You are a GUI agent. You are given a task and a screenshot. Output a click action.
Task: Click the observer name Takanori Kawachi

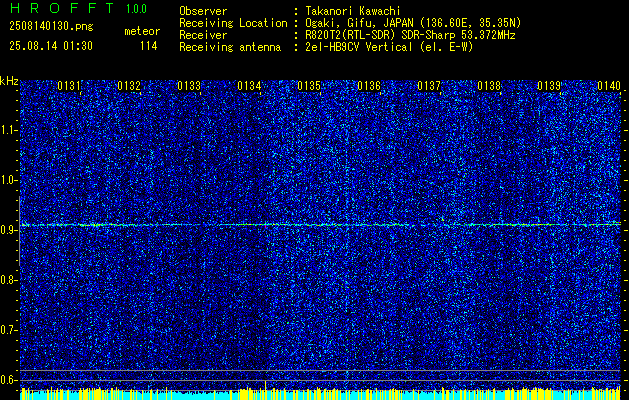(x=353, y=11)
